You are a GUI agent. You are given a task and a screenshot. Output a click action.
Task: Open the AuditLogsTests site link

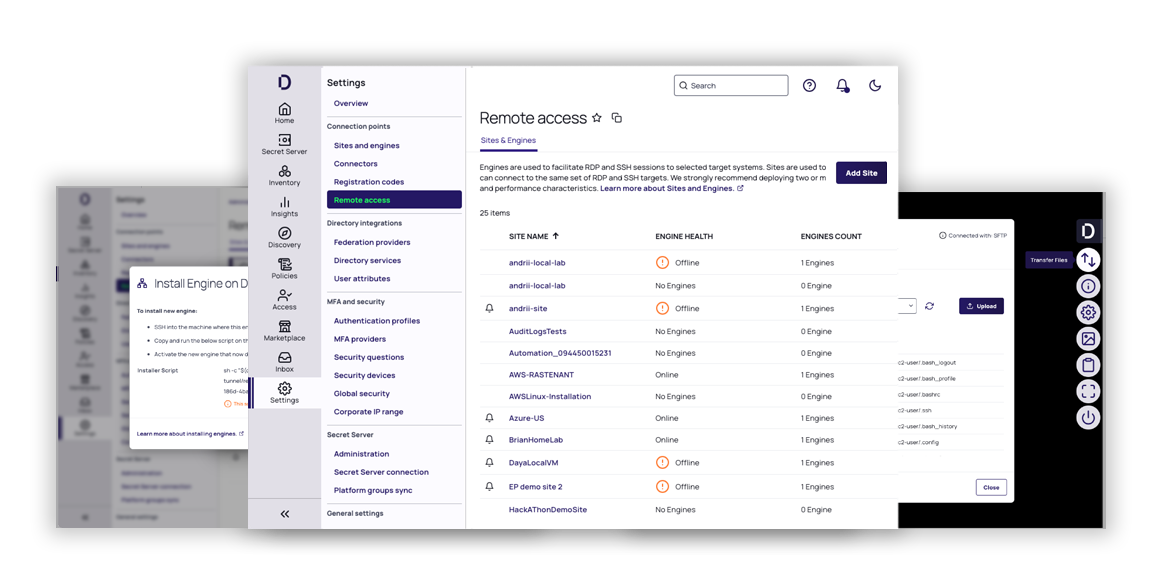click(537, 331)
